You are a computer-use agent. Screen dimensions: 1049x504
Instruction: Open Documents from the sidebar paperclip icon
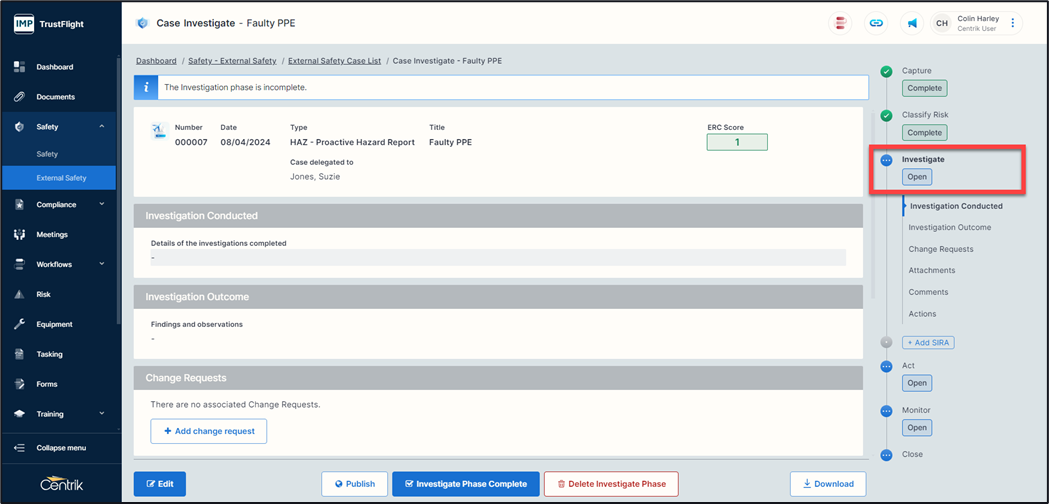[19, 97]
